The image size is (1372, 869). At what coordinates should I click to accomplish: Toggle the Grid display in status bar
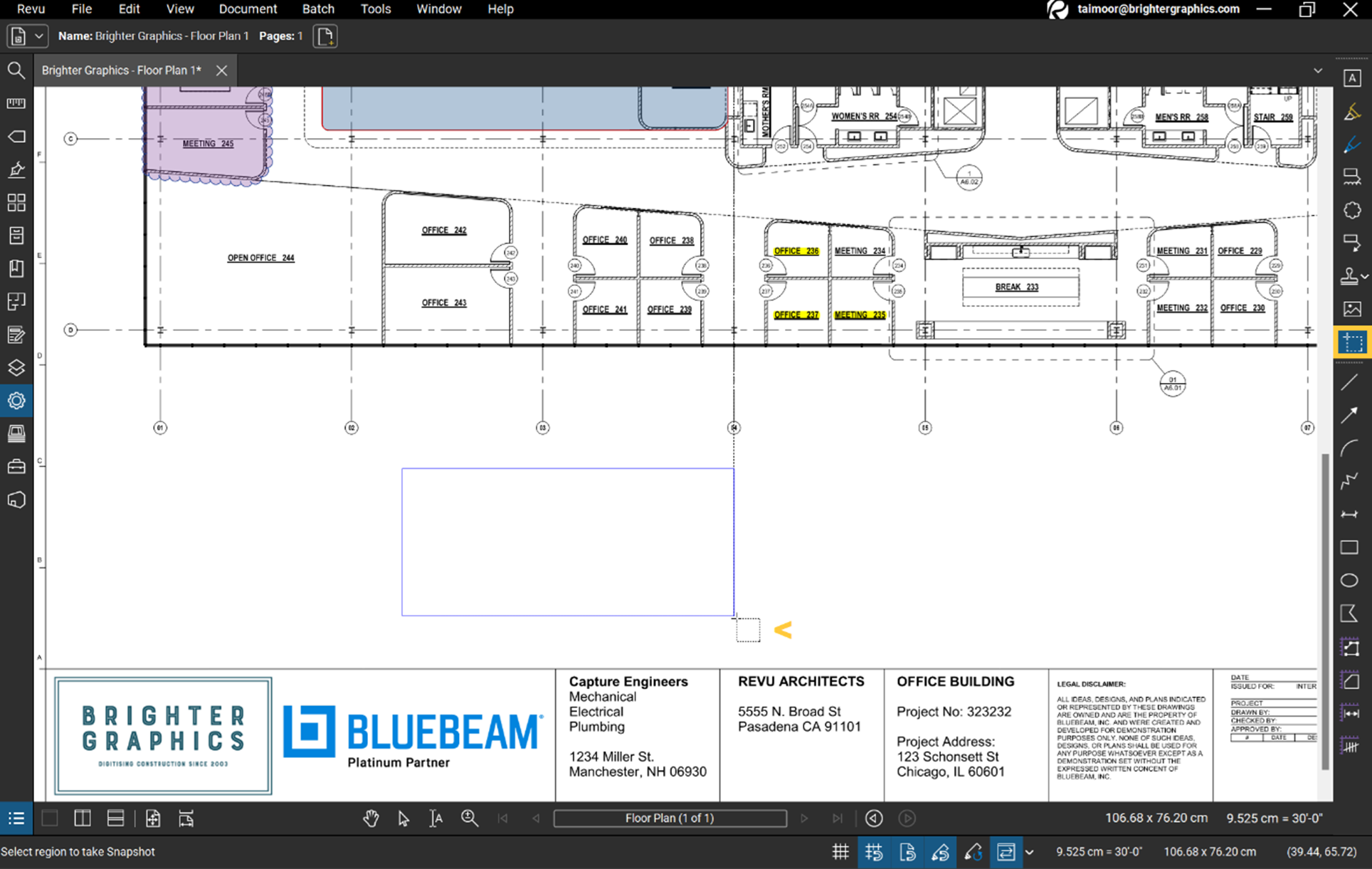[x=840, y=852]
